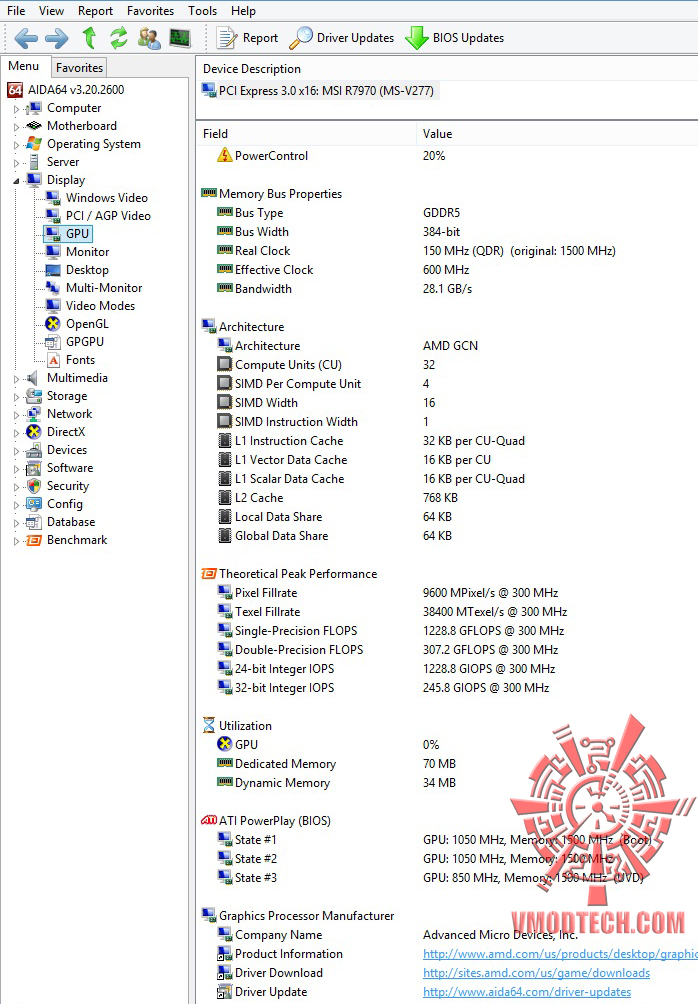Image resolution: width=698 pixels, height=1004 pixels.
Task: Click the Database icon in the tree
Action: point(34,522)
